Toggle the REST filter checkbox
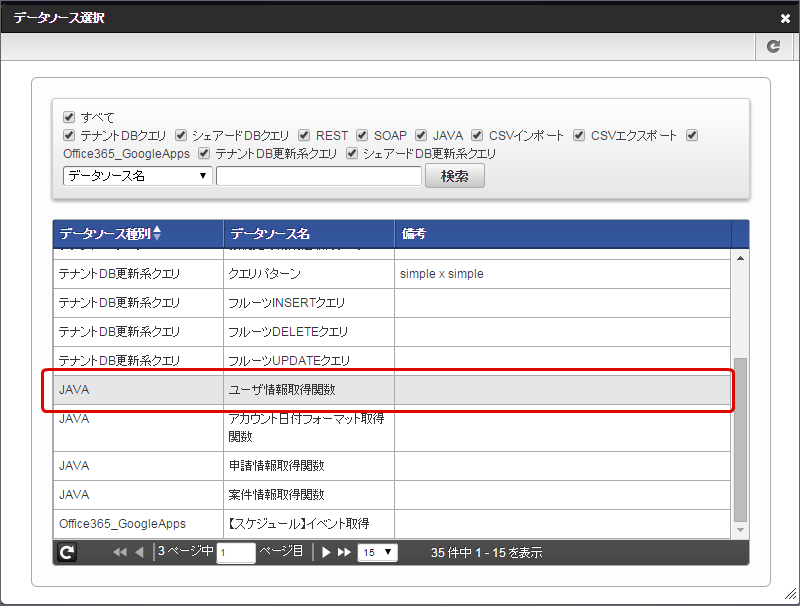This screenshot has height=606, width=800. click(305, 135)
